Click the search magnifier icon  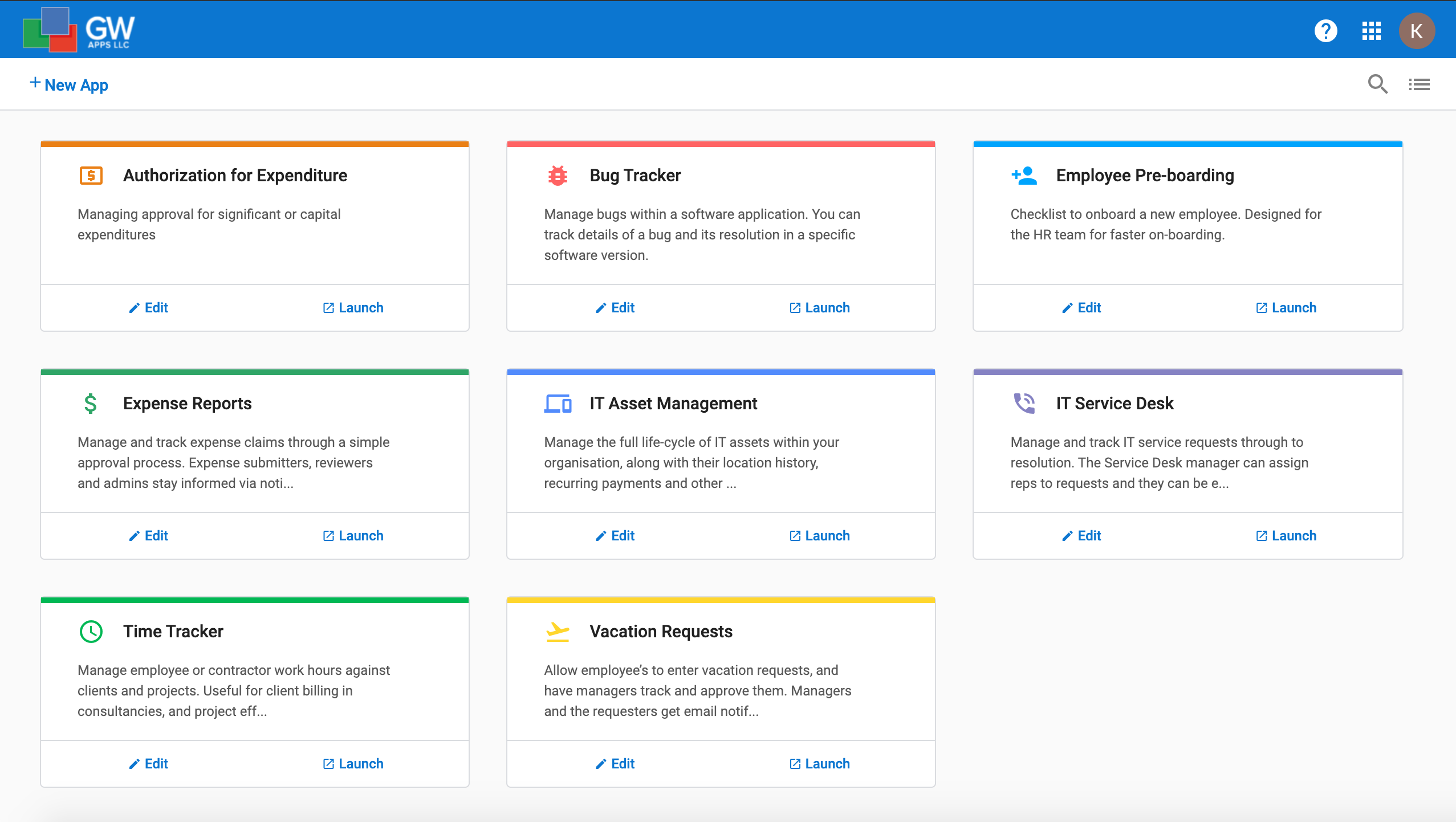pyautogui.click(x=1377, y=84)
